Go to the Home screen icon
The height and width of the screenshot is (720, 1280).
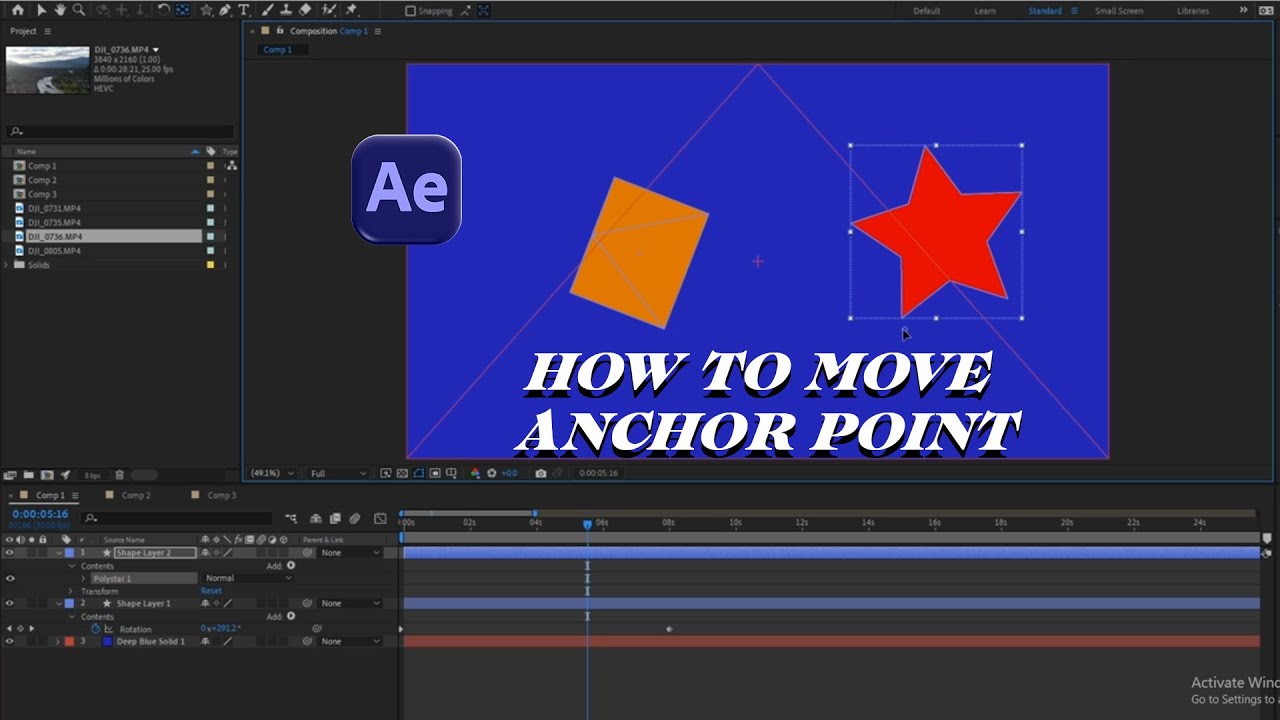pos(17,10)
